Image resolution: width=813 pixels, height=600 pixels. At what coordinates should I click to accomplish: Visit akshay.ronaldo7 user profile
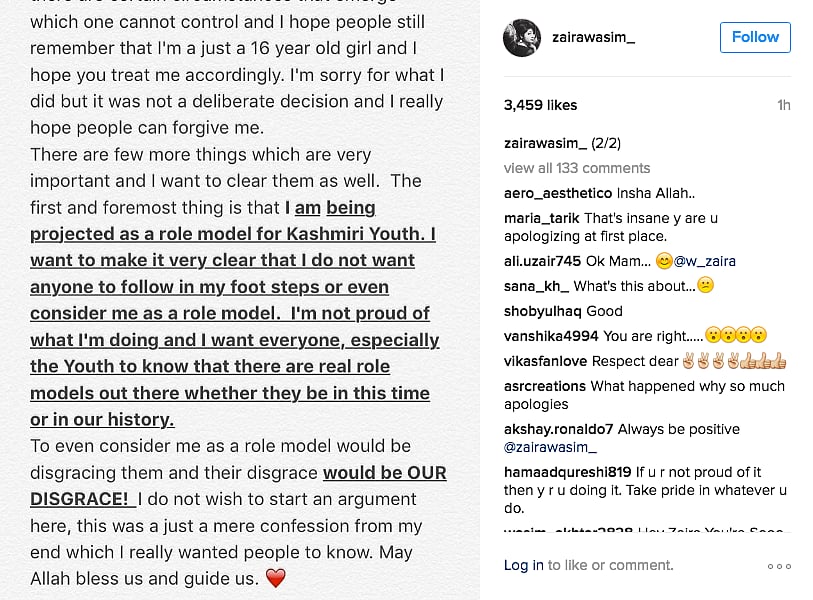559,429
